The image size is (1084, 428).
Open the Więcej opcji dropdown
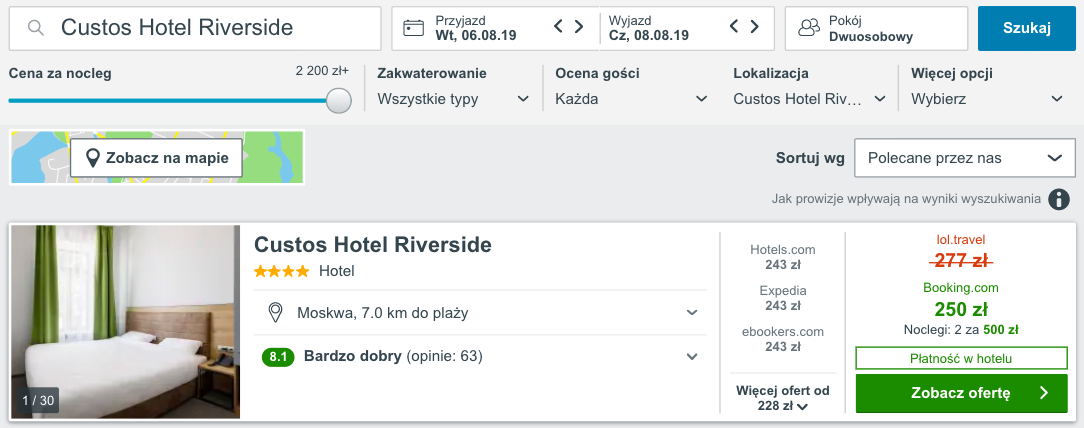coord(987,99)
